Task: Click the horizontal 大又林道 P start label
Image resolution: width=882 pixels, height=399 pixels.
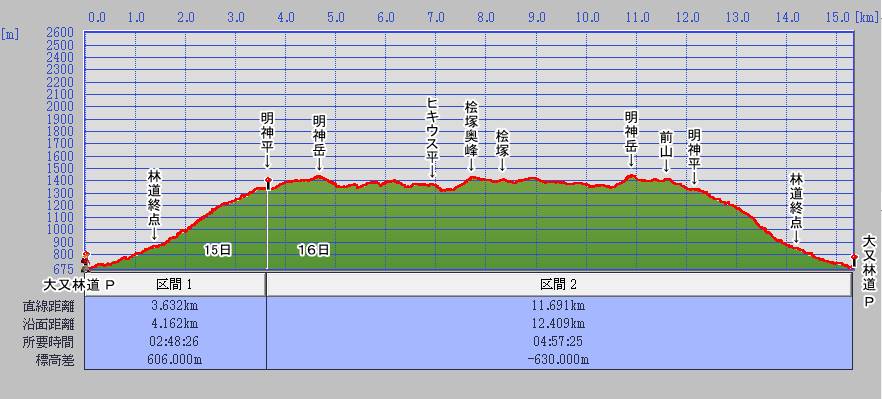Action: 79,285
